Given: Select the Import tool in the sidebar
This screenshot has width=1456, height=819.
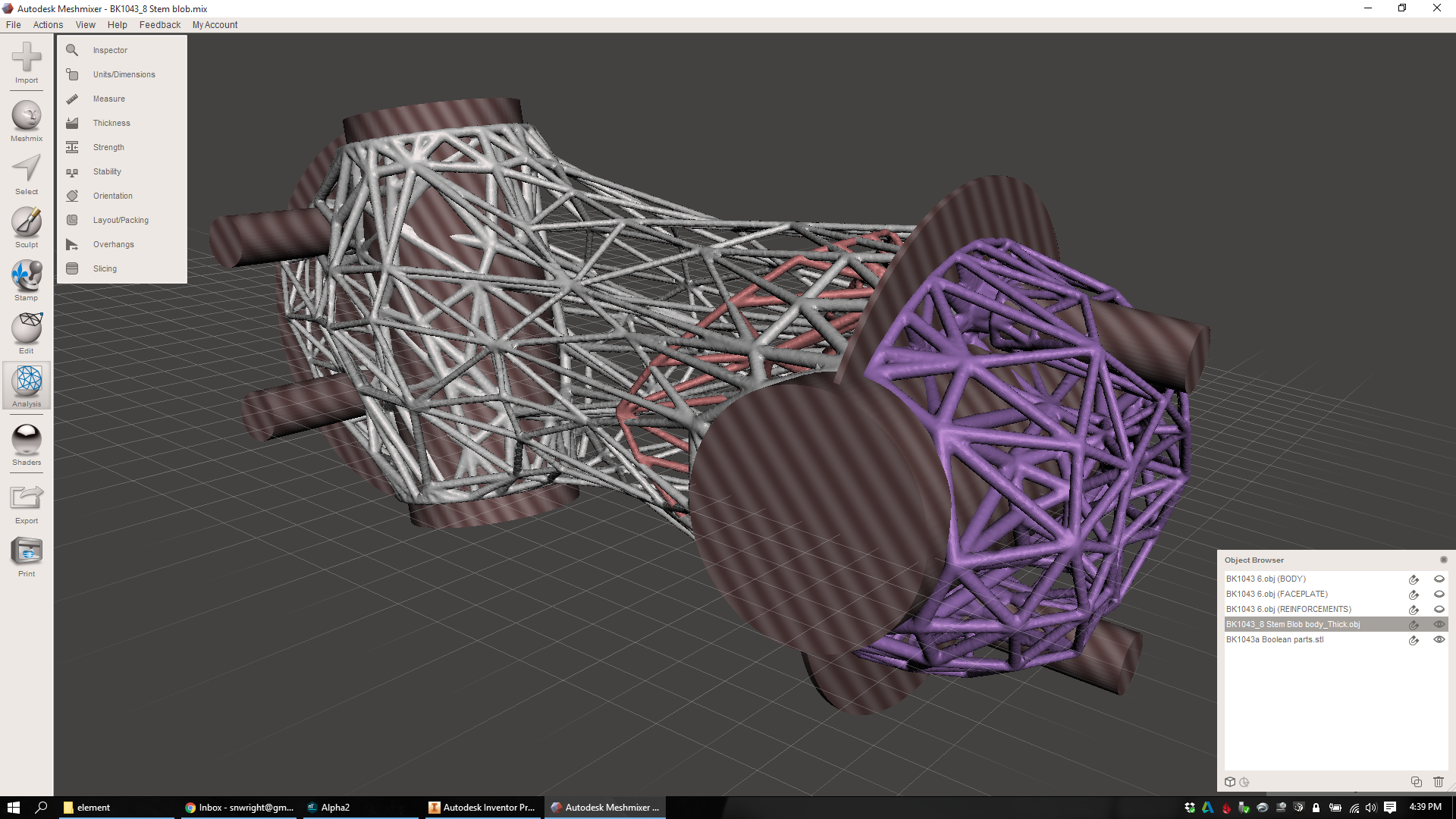Looking at the screenshot, I should pos(27,64).
